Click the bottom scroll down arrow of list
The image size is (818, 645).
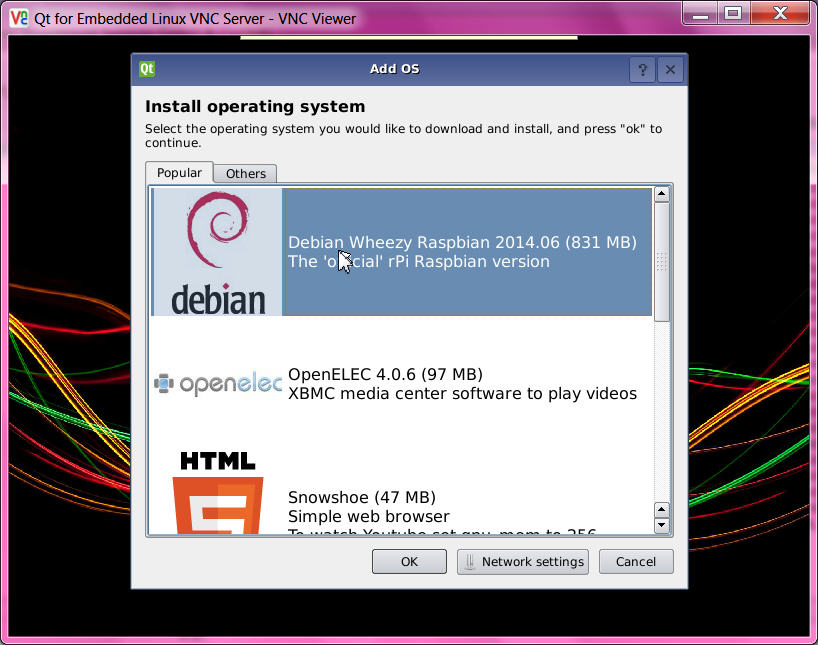tap(661, 526)
